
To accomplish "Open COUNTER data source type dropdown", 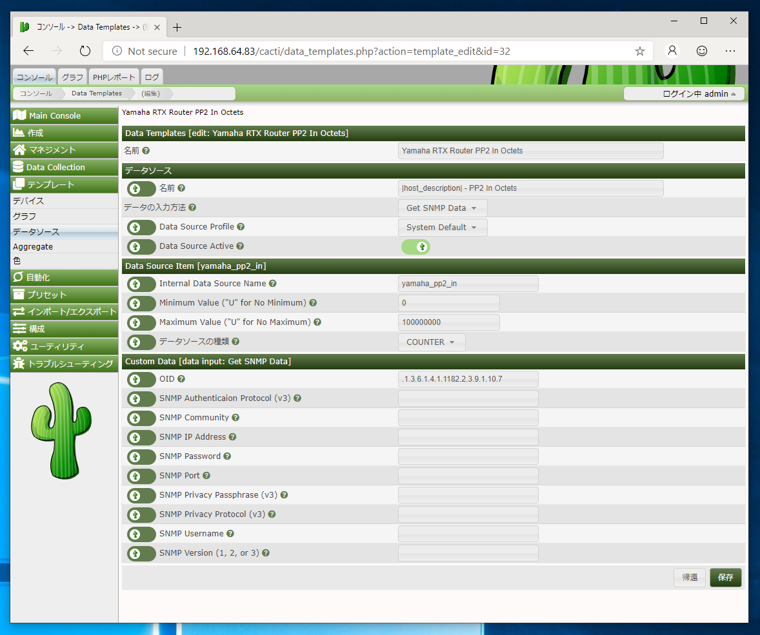I will click(431, 342).
